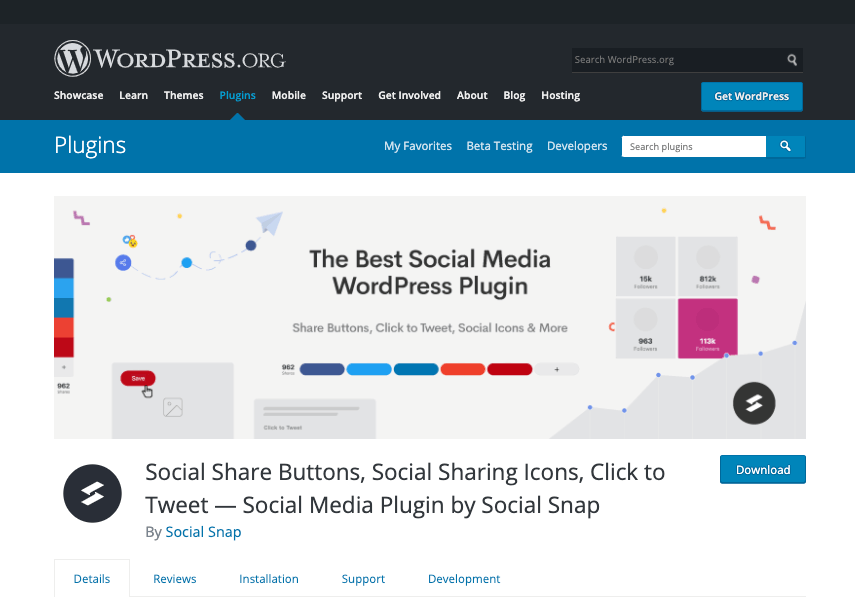
Task: Open the Development tab
Action: tap(464, 579)
